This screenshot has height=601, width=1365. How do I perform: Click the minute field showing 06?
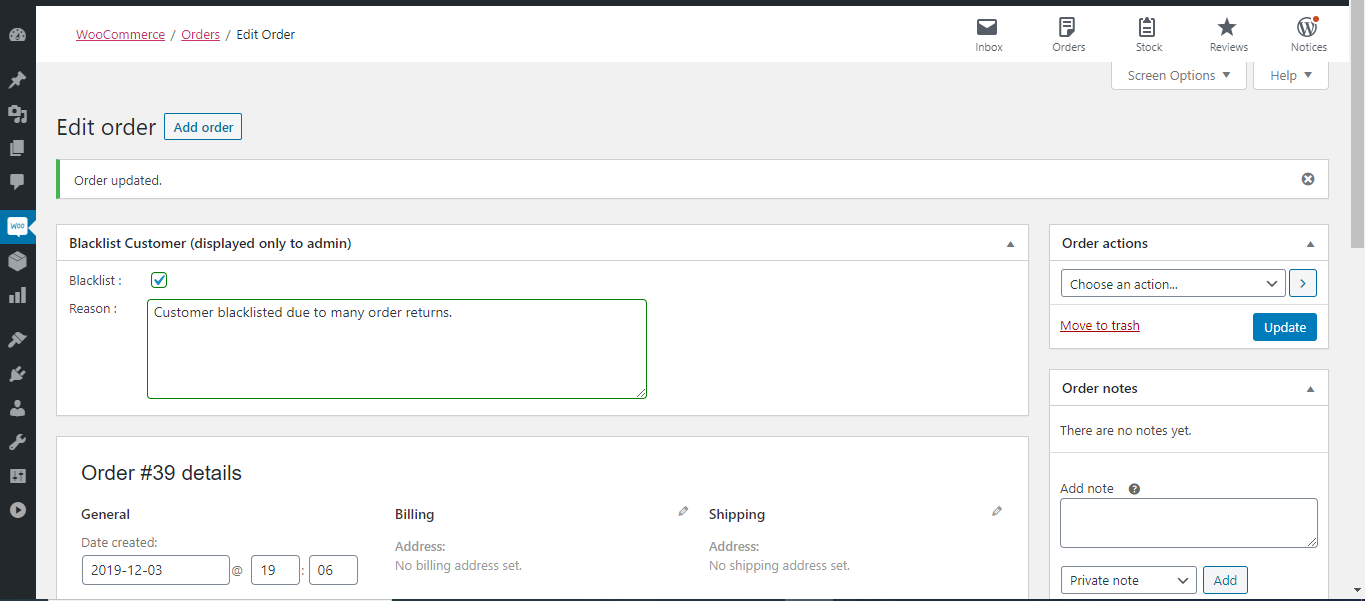pos(333,570)
